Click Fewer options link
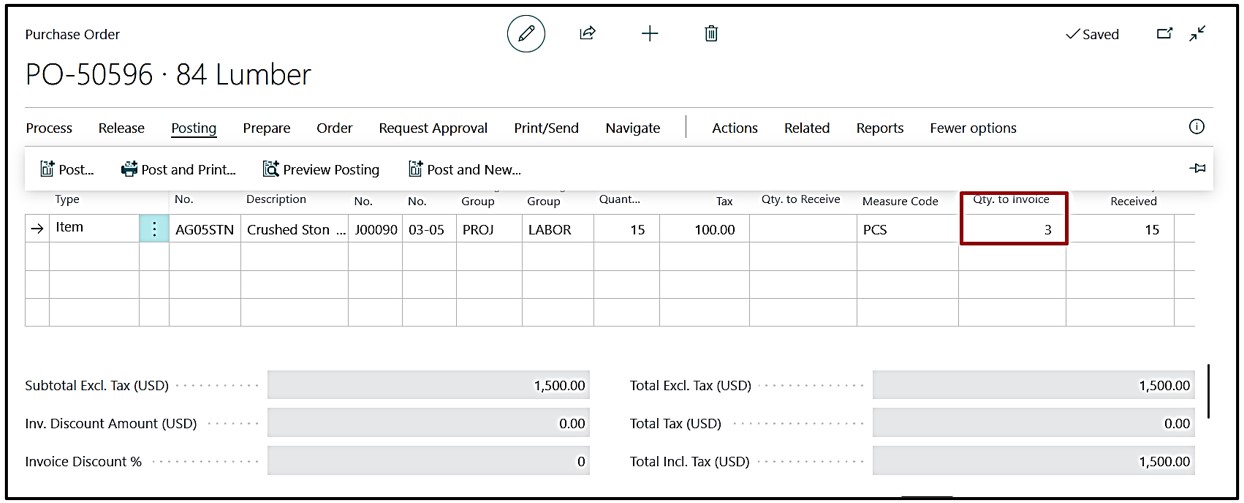This screenshot has width=1244, height=503. point(972,128)
